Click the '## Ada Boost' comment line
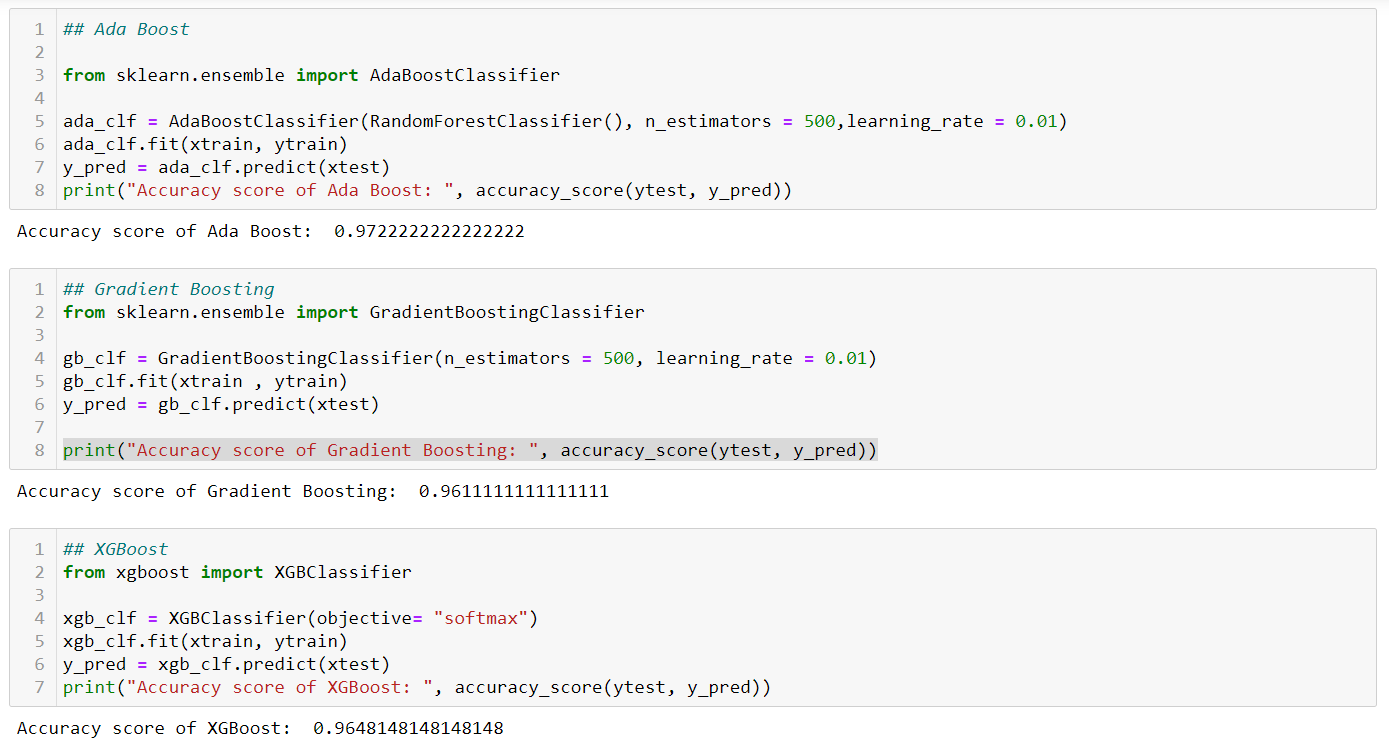 (126, 29)
